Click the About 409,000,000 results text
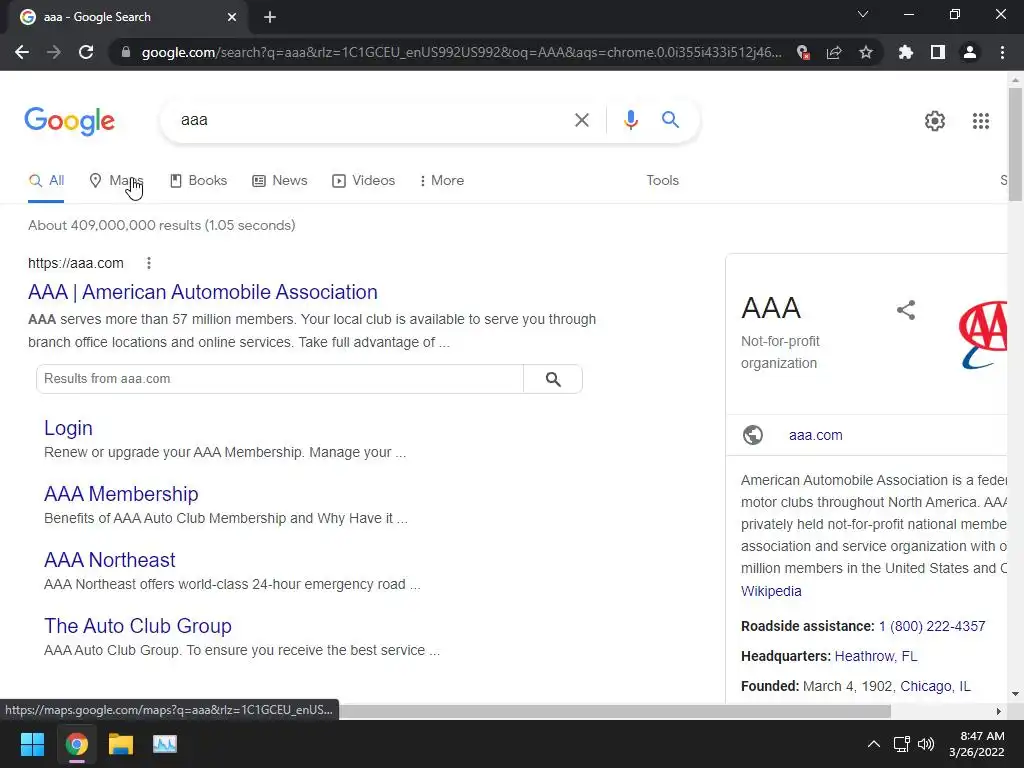The image size is (1024, 768). (x=162, y=226)
